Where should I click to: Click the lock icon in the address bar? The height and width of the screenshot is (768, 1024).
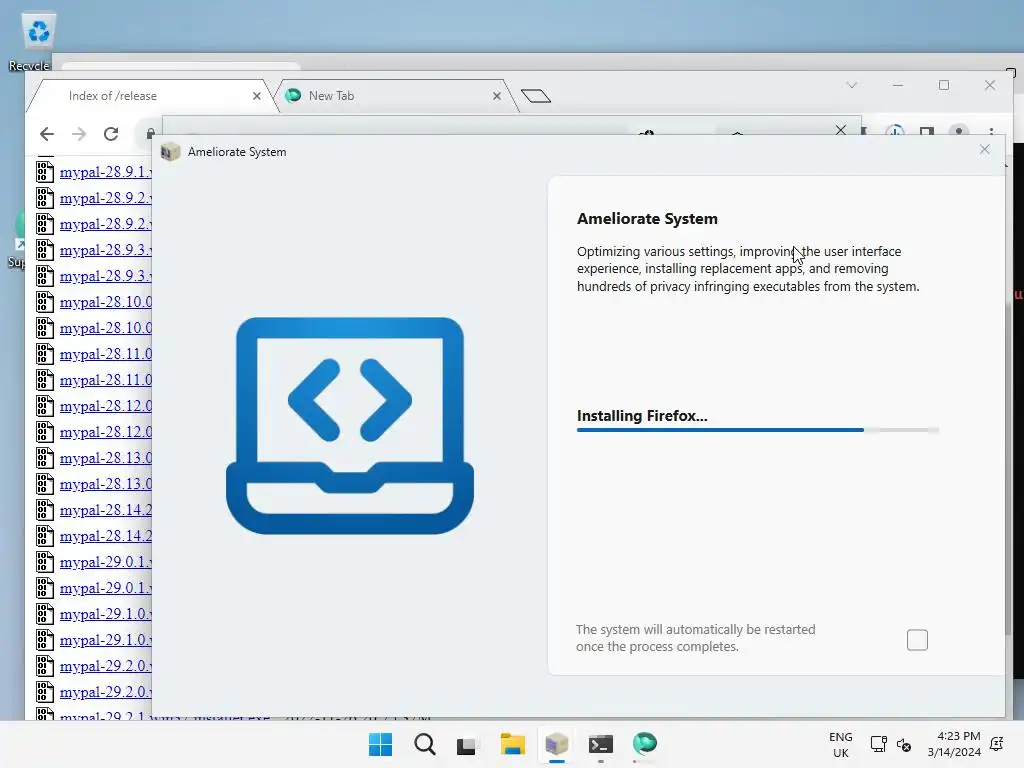point(150,133)
